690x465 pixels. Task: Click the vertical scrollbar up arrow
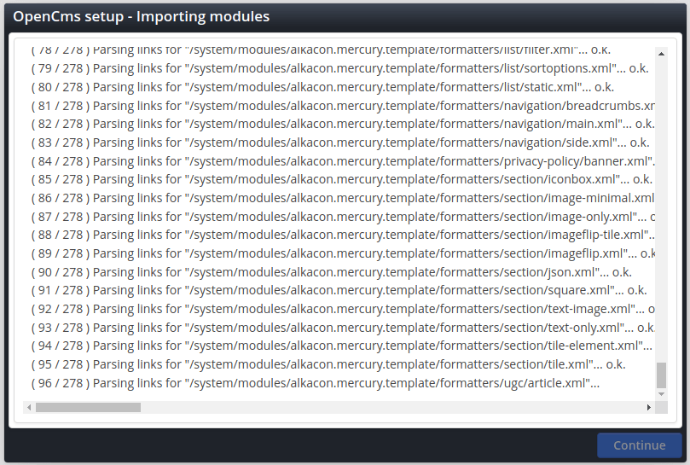coord(661,51)
